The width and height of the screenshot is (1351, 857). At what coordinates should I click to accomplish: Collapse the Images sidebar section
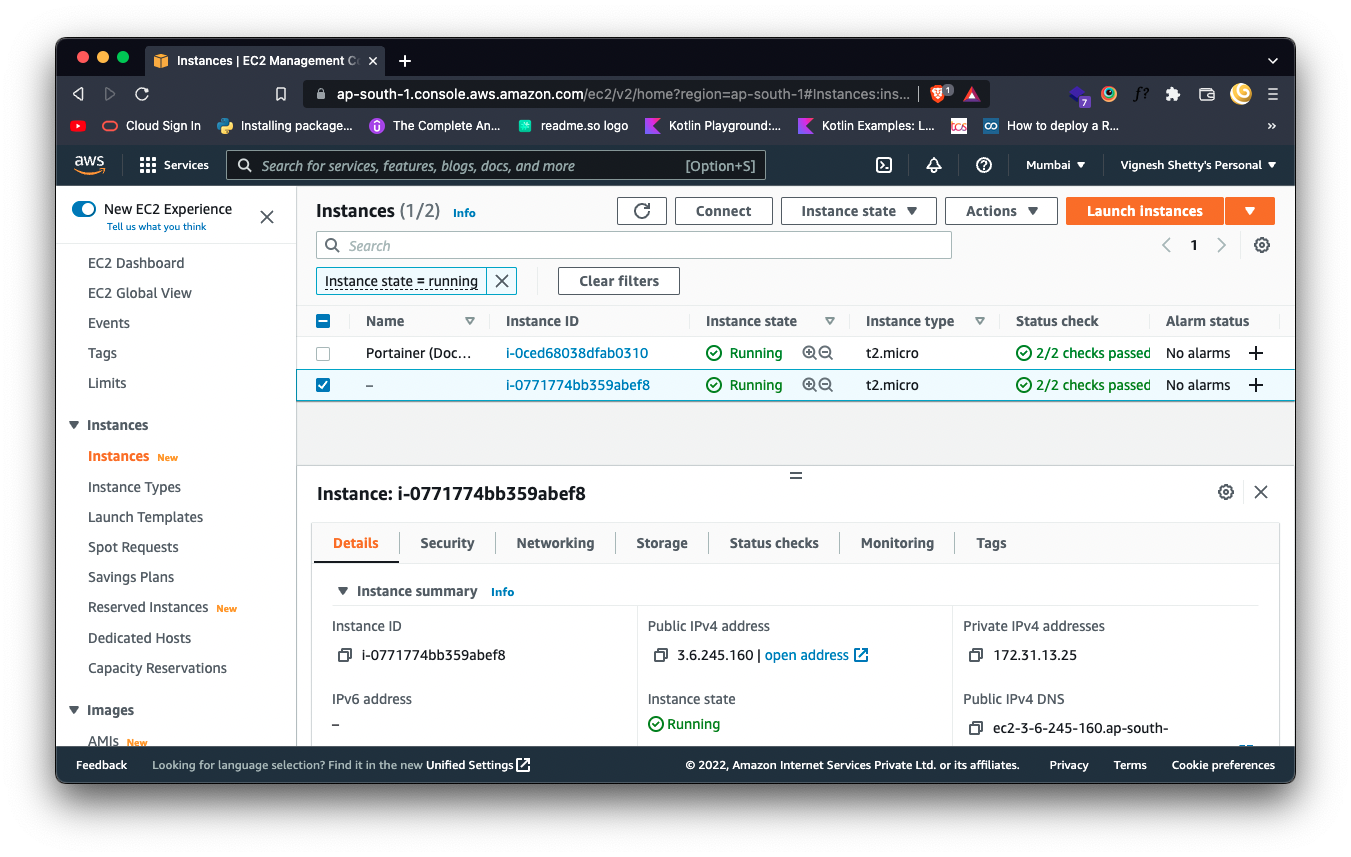(74, 710)
